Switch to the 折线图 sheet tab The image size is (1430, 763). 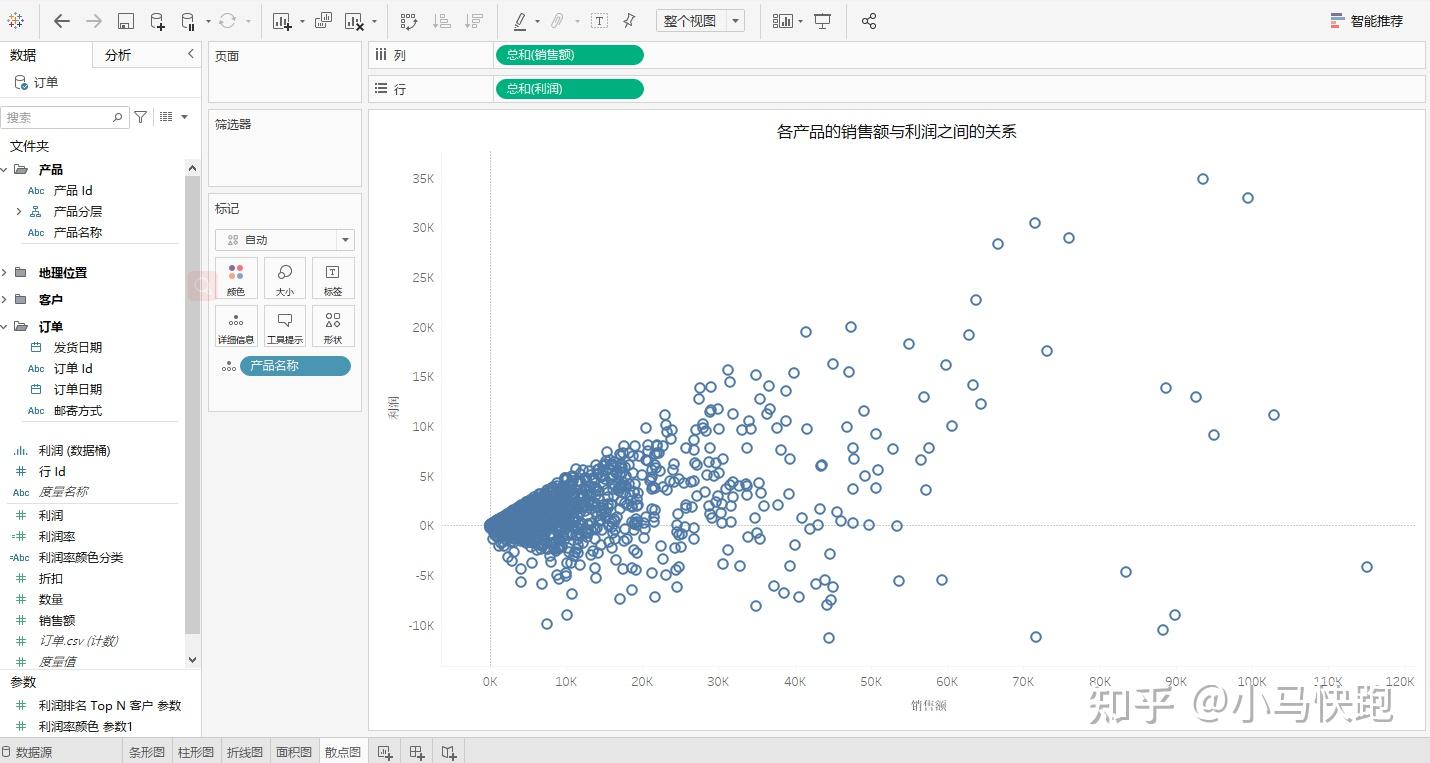[x=244, y=752]
